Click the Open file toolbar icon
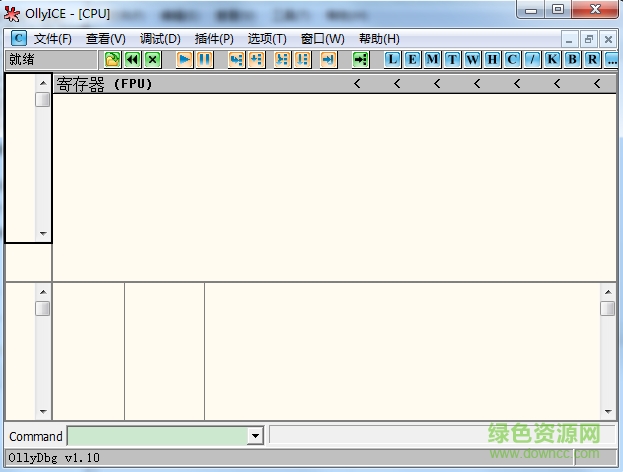Viewport: 623px width, 472px height. pos(112,60)
